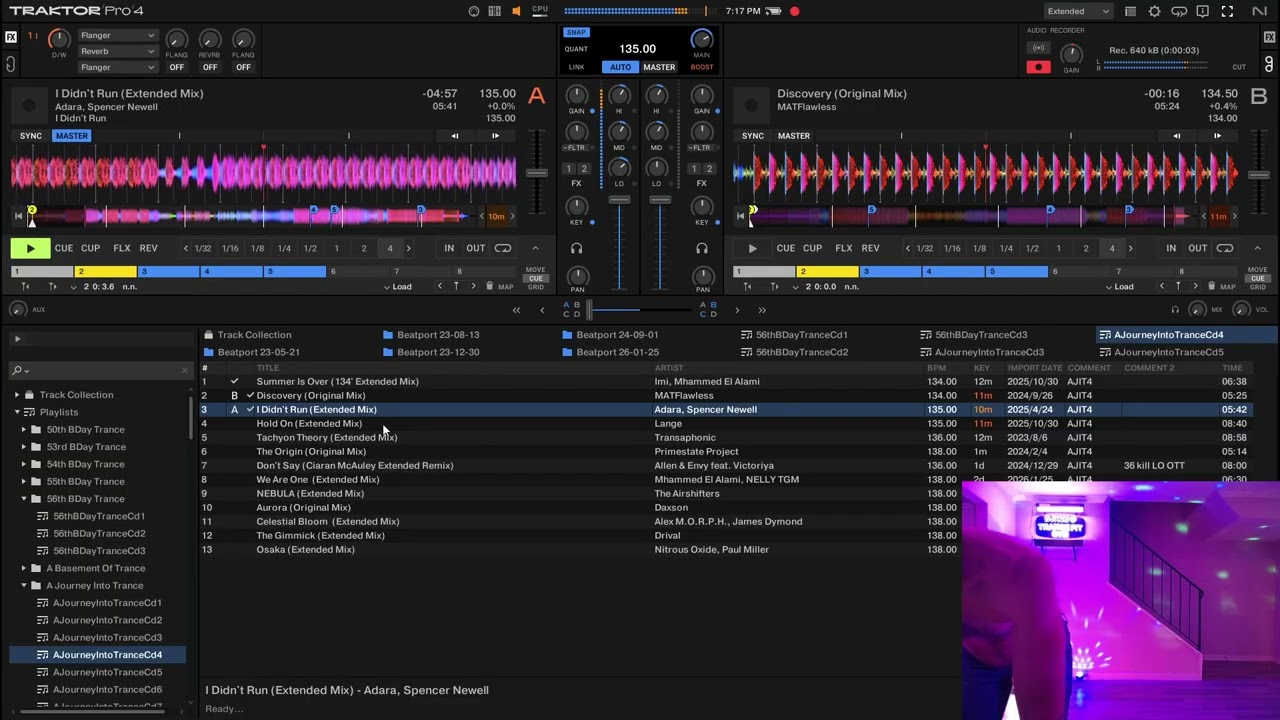Set loop IN point on Deck A
Image resolution: width=1280 pixels, height=720 pixels.
click(x=449, y=248)
